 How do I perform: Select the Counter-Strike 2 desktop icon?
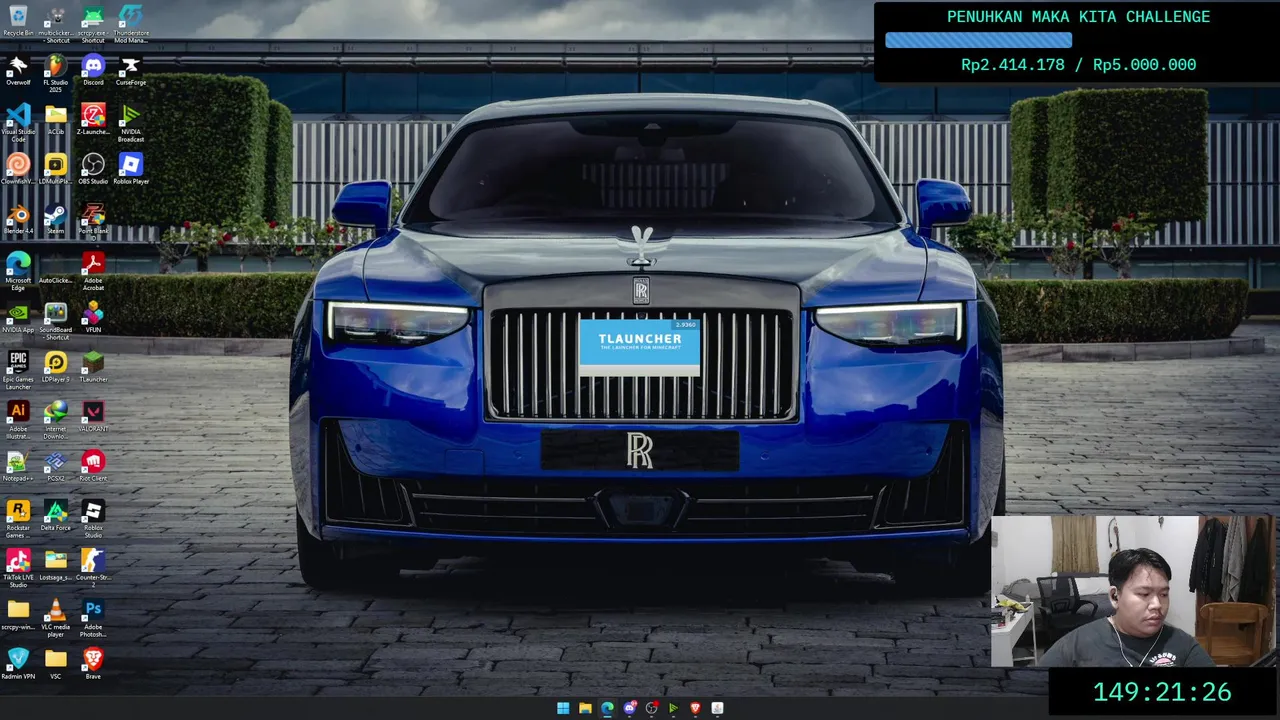[93, 568]
